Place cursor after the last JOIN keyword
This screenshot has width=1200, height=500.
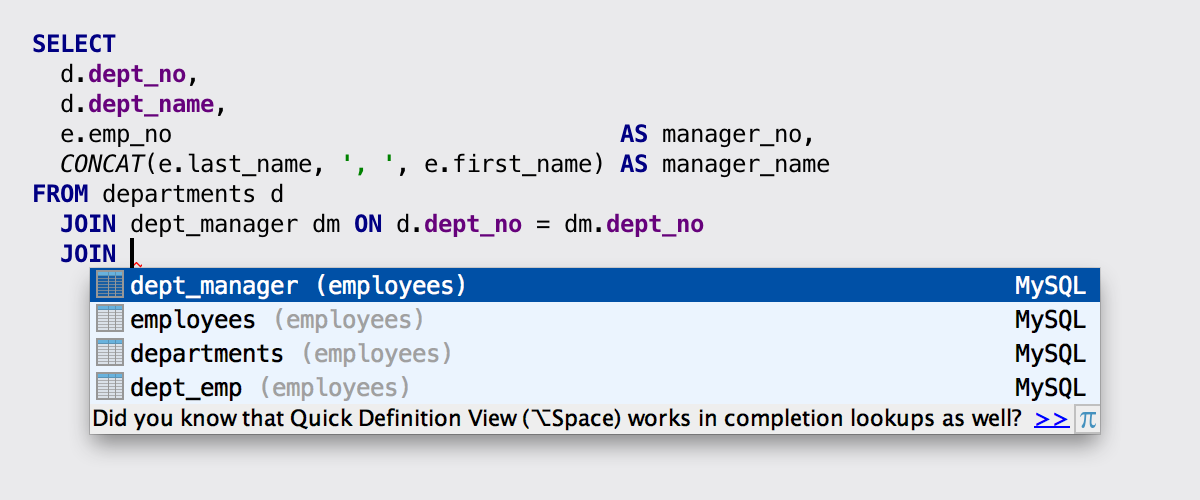(131, 254)
